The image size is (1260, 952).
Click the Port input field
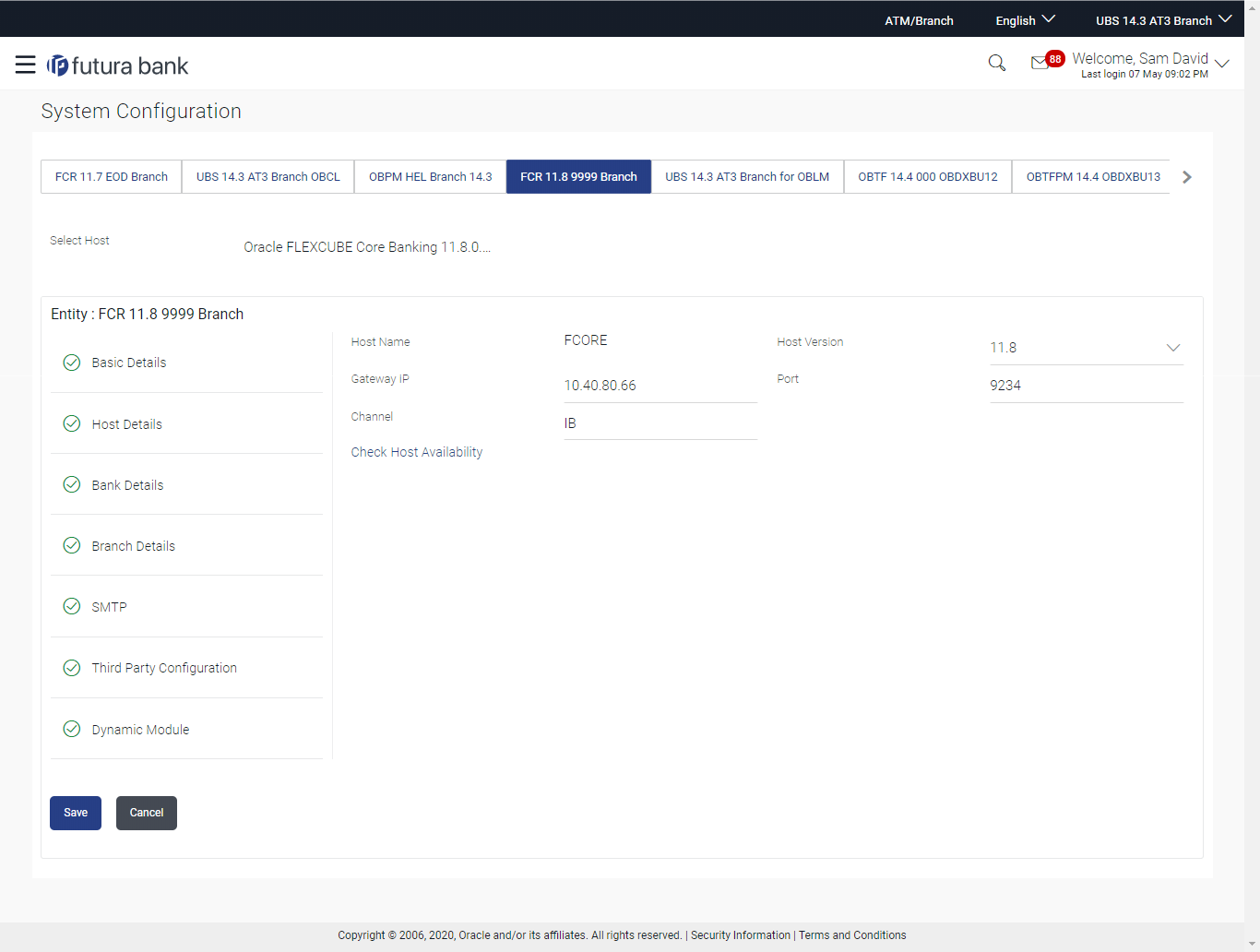point(1086,386)
